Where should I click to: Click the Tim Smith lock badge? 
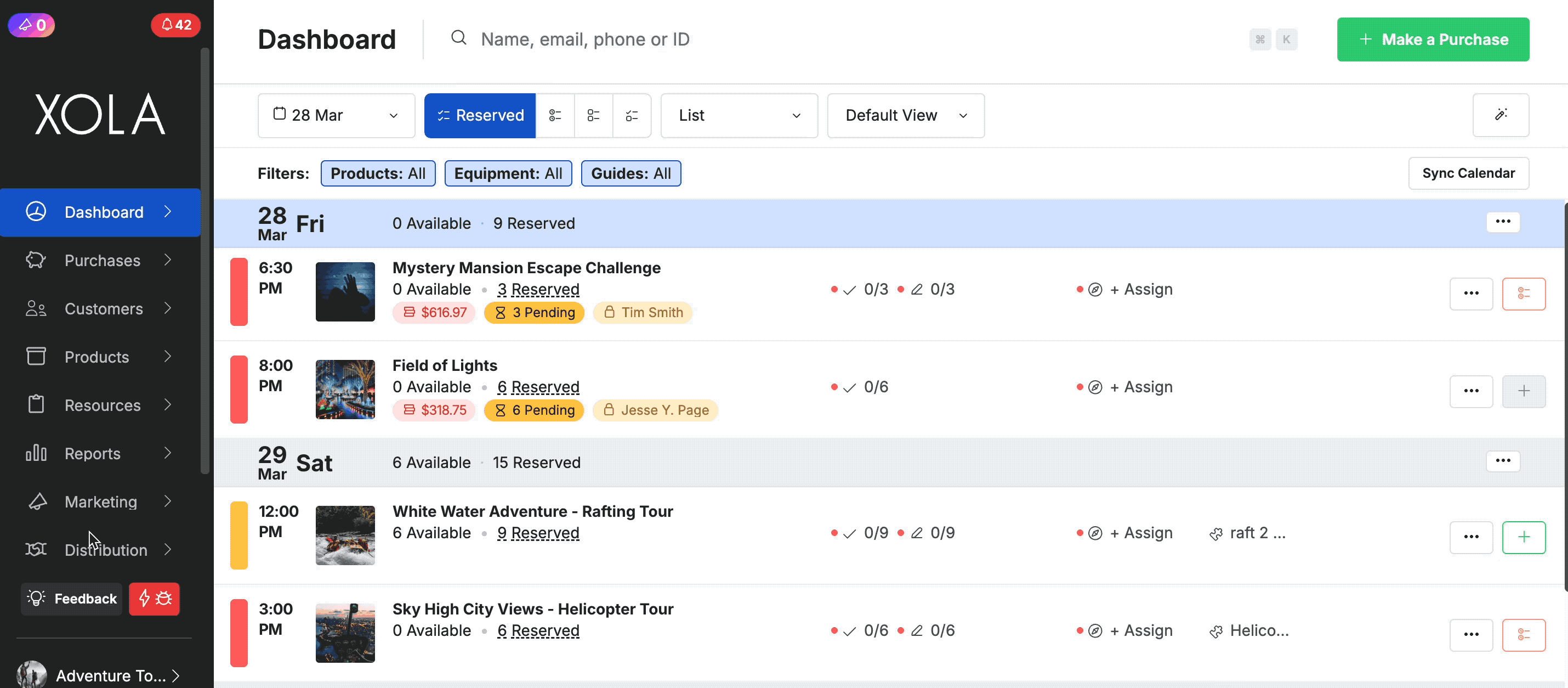coord(643,313)
